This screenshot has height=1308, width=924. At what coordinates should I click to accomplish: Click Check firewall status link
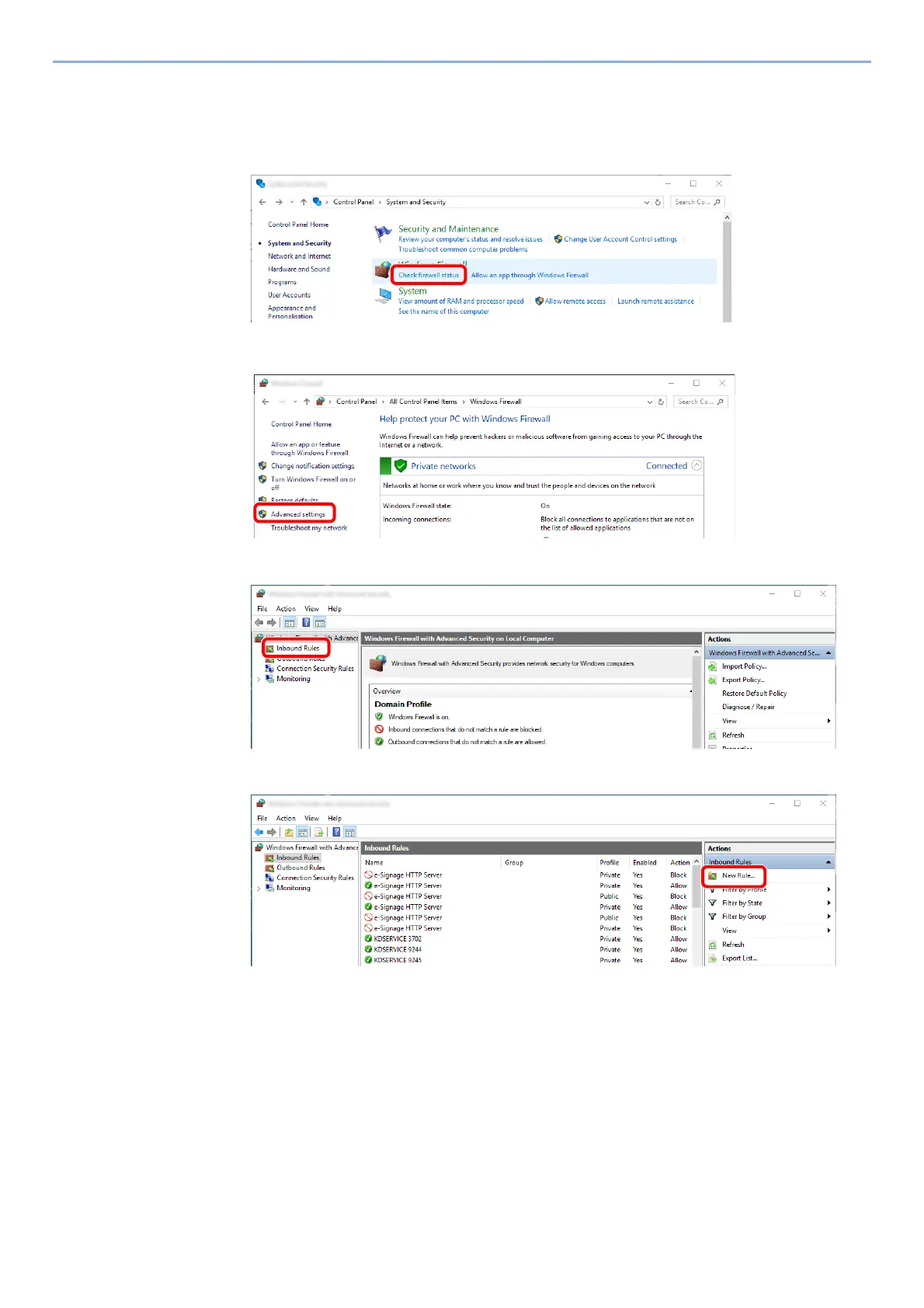pos(429,275)
